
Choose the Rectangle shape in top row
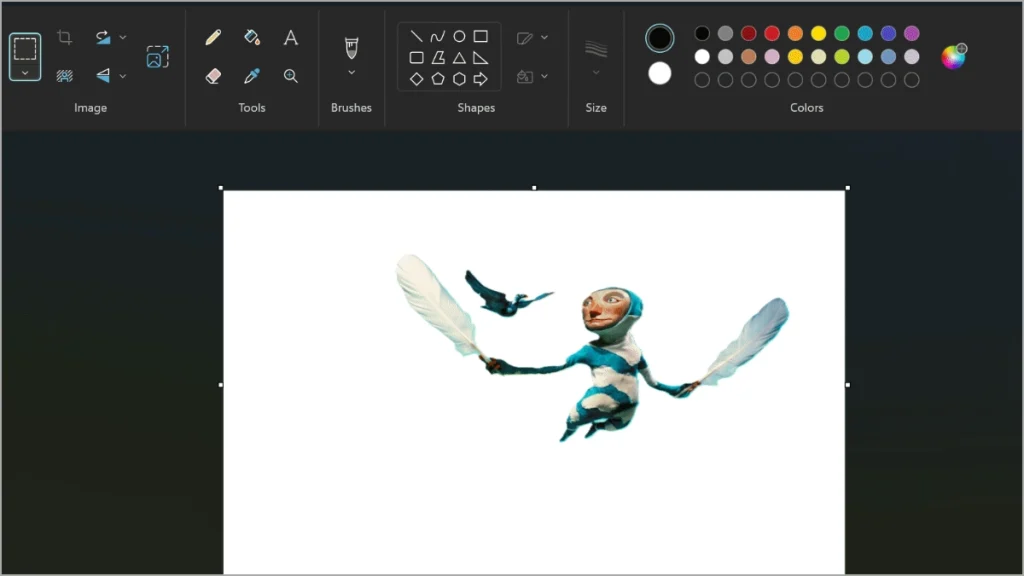pyautogui.click(x=481, y=37)
